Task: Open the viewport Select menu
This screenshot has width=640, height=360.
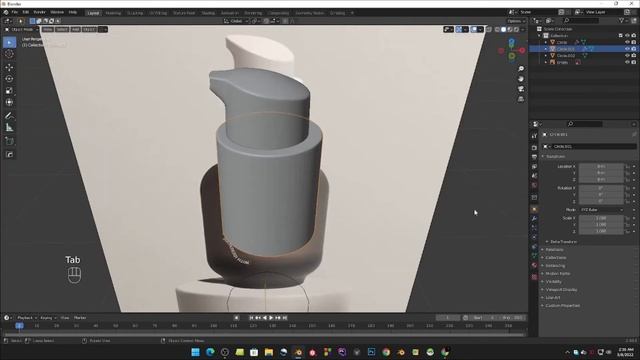Action: 62,29
